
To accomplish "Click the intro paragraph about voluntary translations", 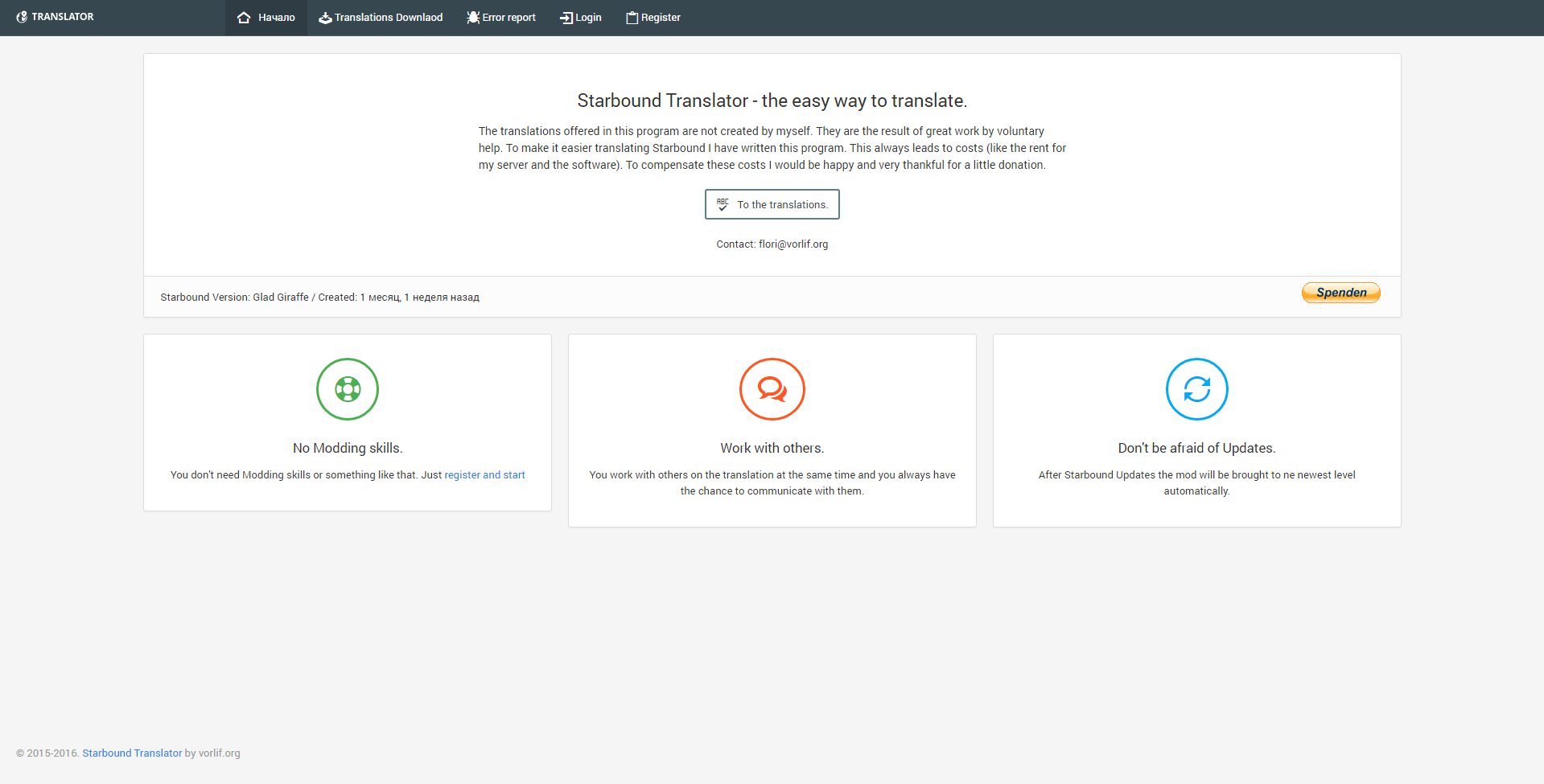I will (x=772, y=148).
